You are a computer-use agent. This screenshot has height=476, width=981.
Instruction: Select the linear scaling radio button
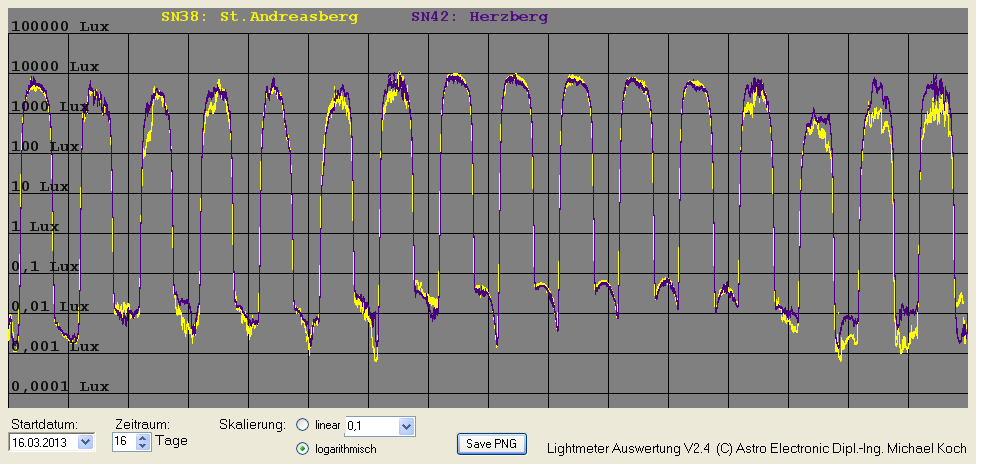pos(303,425)
